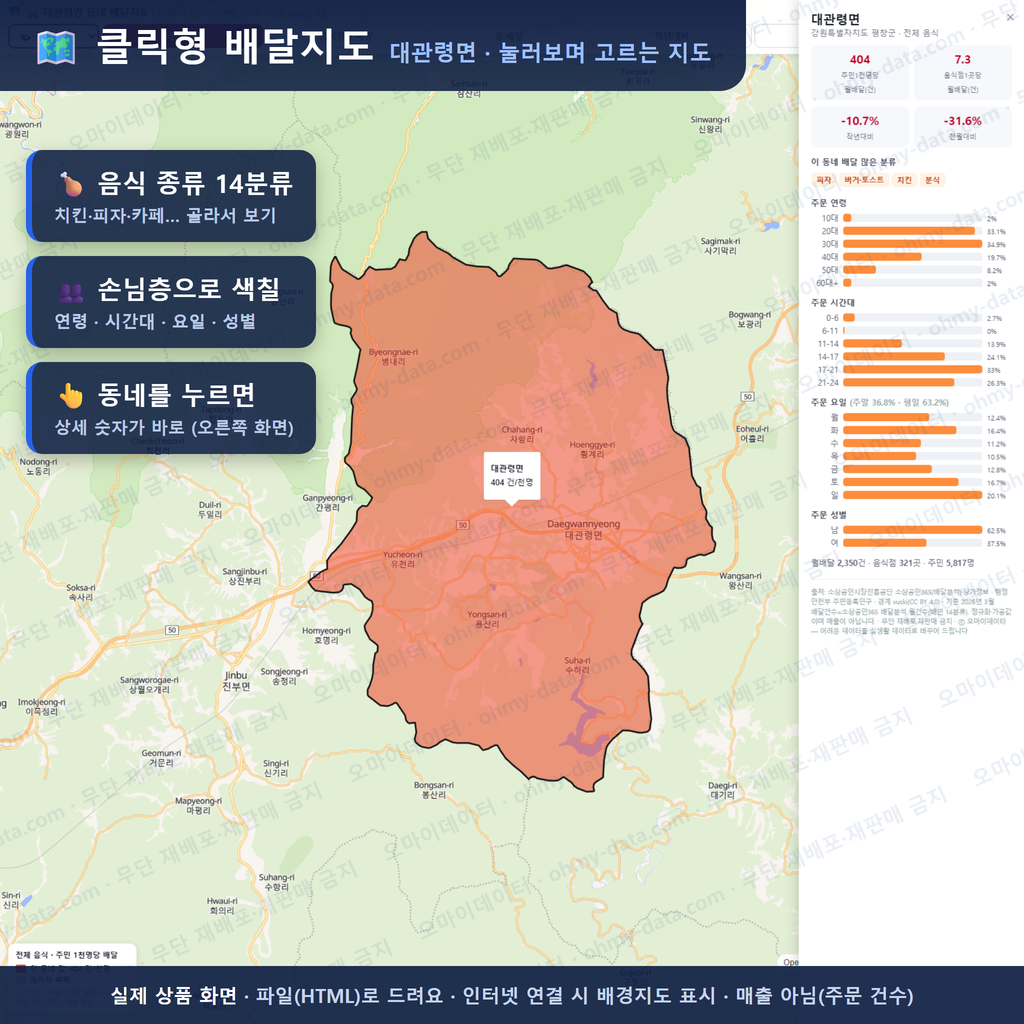Click the 동네를 누르면 card
The width and height of the screenshot is (1024, 1024).
[x=171, y=408]
